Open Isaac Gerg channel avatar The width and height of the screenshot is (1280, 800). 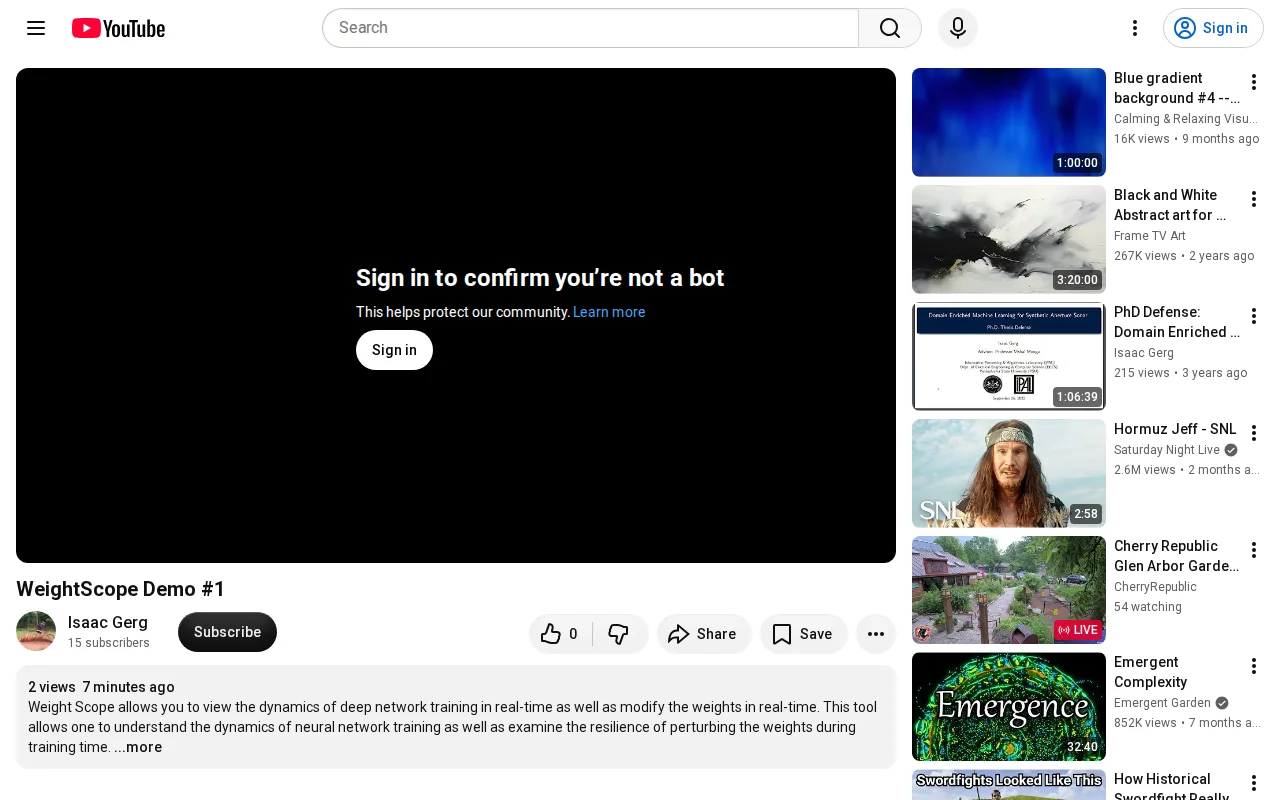tap(36, 631)
